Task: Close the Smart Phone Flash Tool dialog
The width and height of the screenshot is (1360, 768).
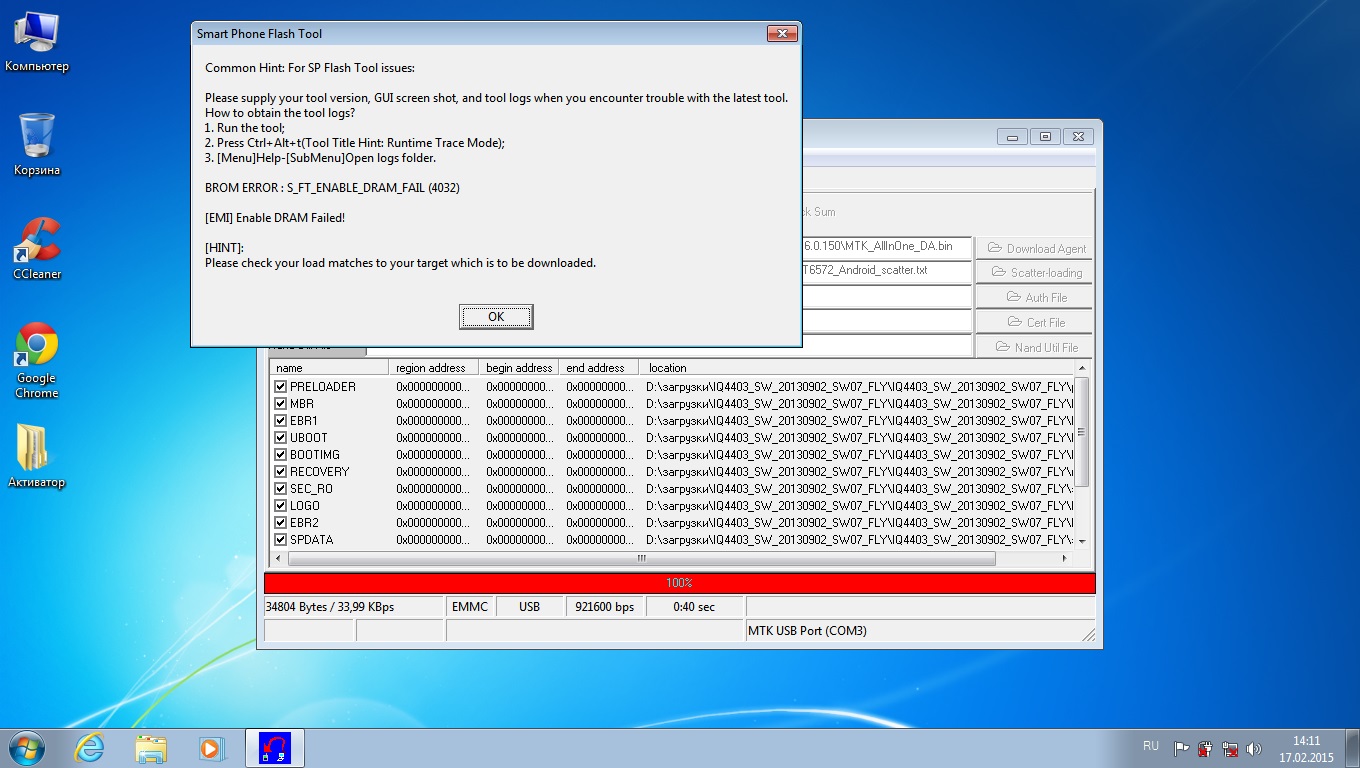Action: coord(781,34)
